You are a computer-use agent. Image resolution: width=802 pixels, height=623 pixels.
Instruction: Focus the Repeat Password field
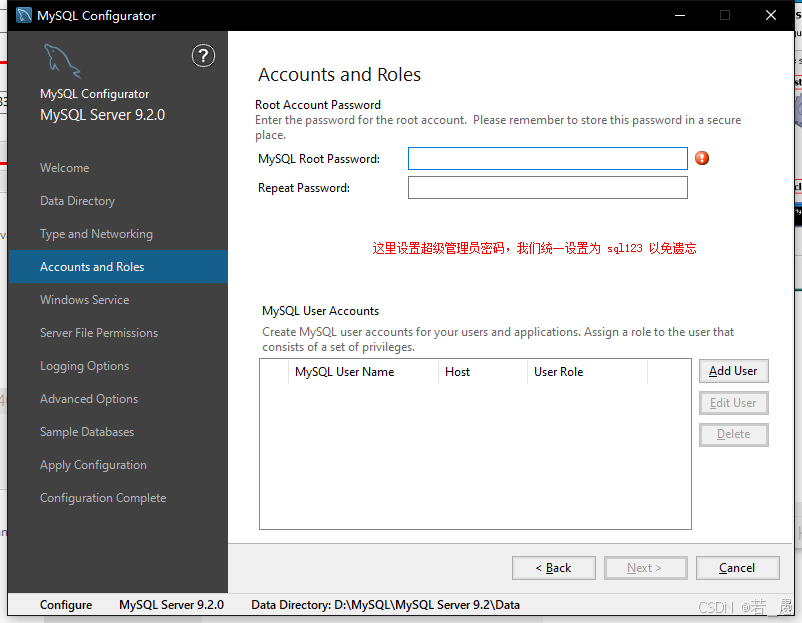pyautogui.click(x=547, y=188)
